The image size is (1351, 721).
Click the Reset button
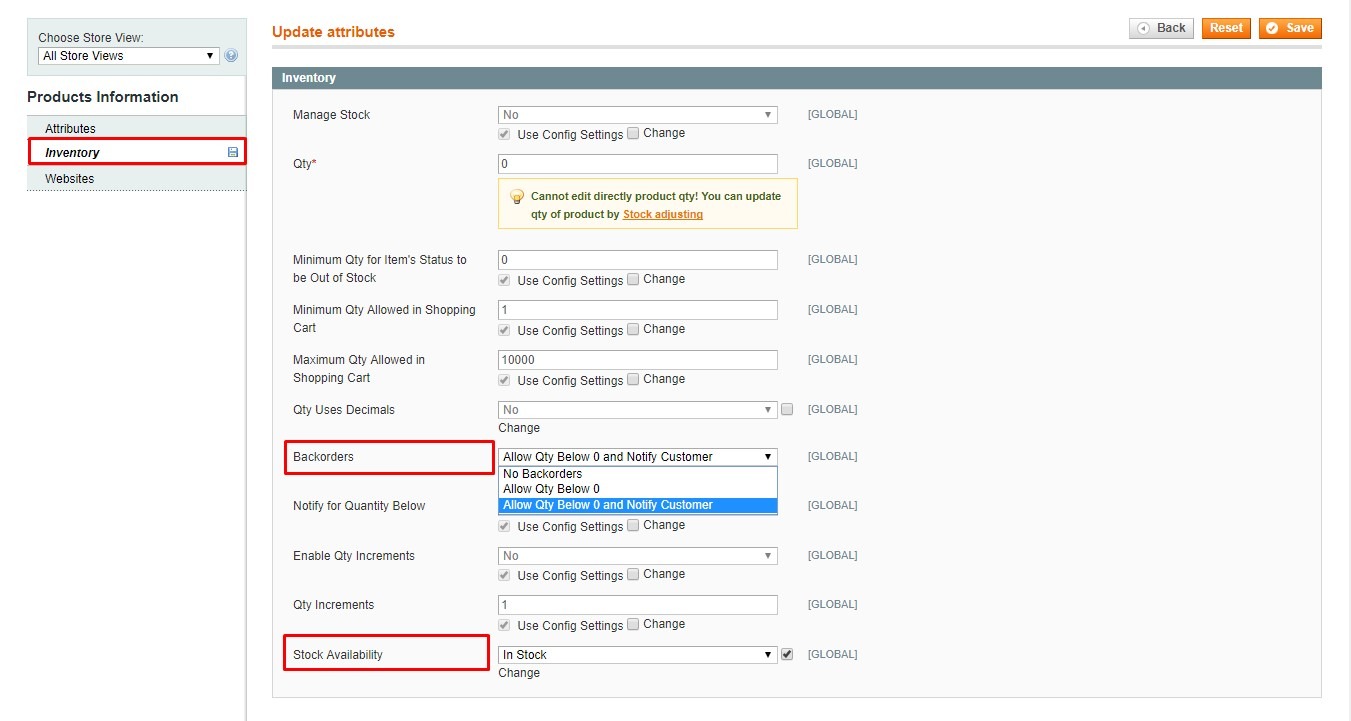(x=1226, y=28)
